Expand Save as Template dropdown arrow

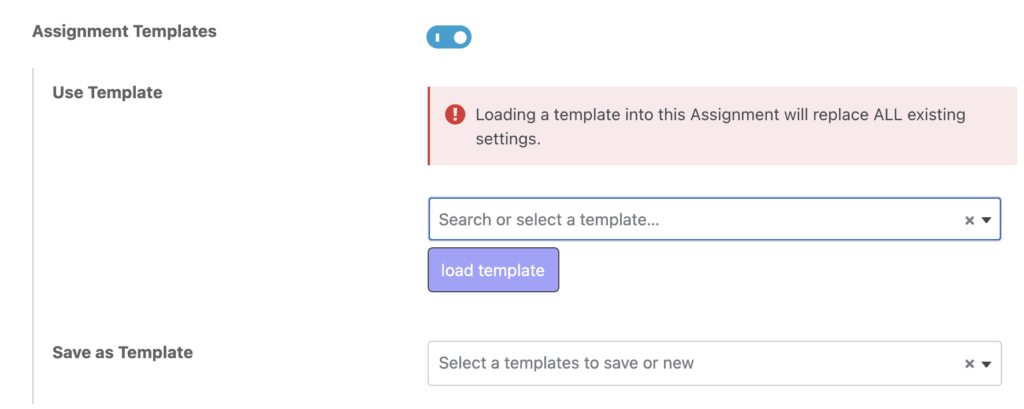986,364
